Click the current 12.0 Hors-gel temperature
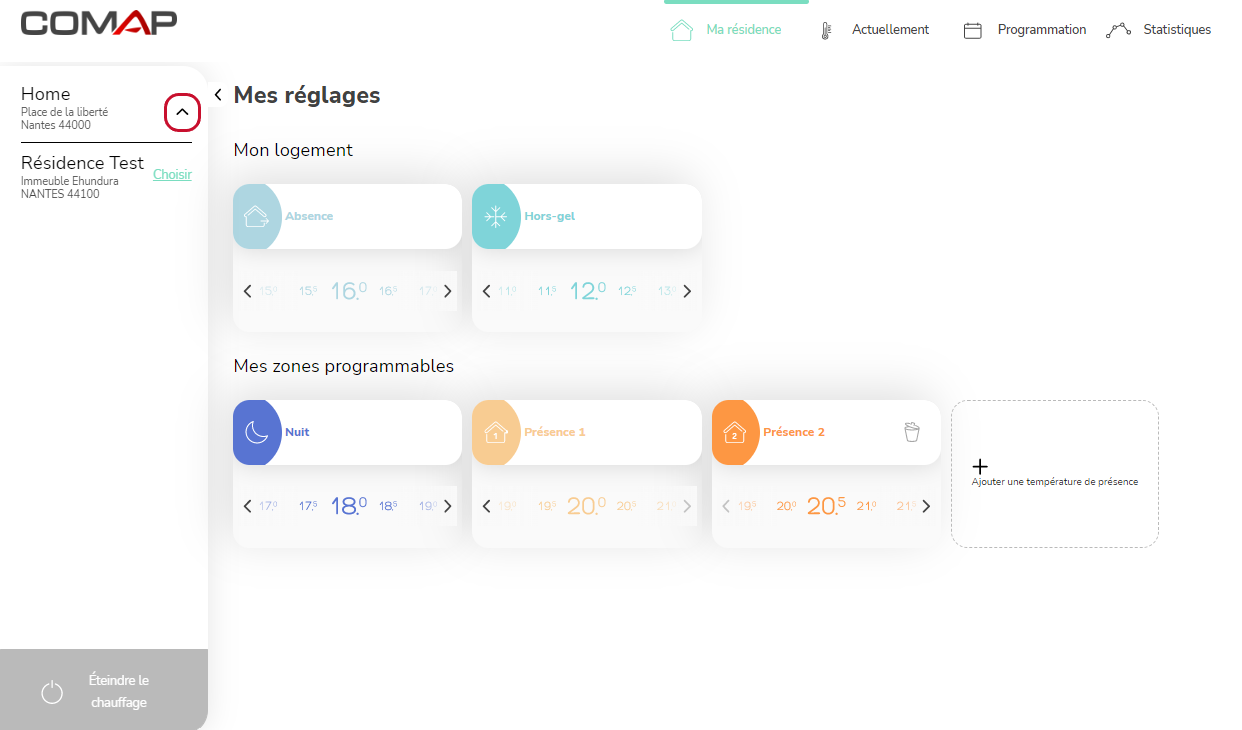 tap(587, 291)
